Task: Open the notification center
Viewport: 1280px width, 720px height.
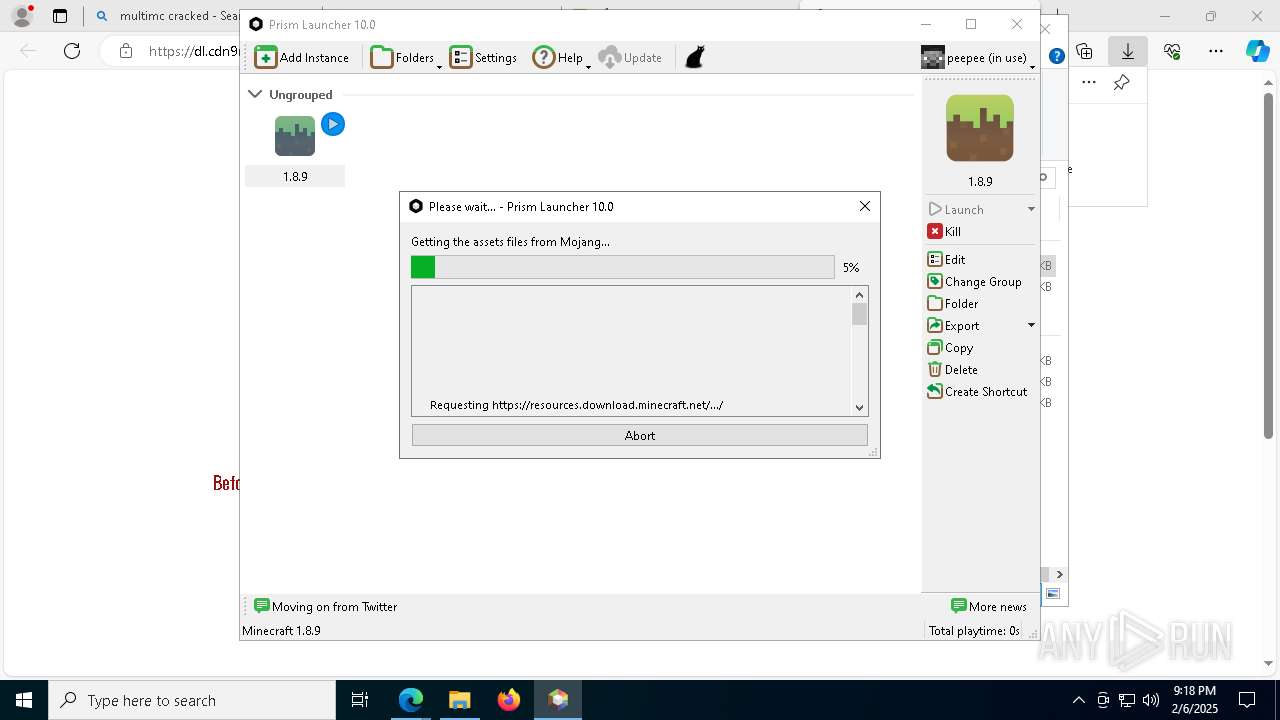Action: [x=1247, y=700]
